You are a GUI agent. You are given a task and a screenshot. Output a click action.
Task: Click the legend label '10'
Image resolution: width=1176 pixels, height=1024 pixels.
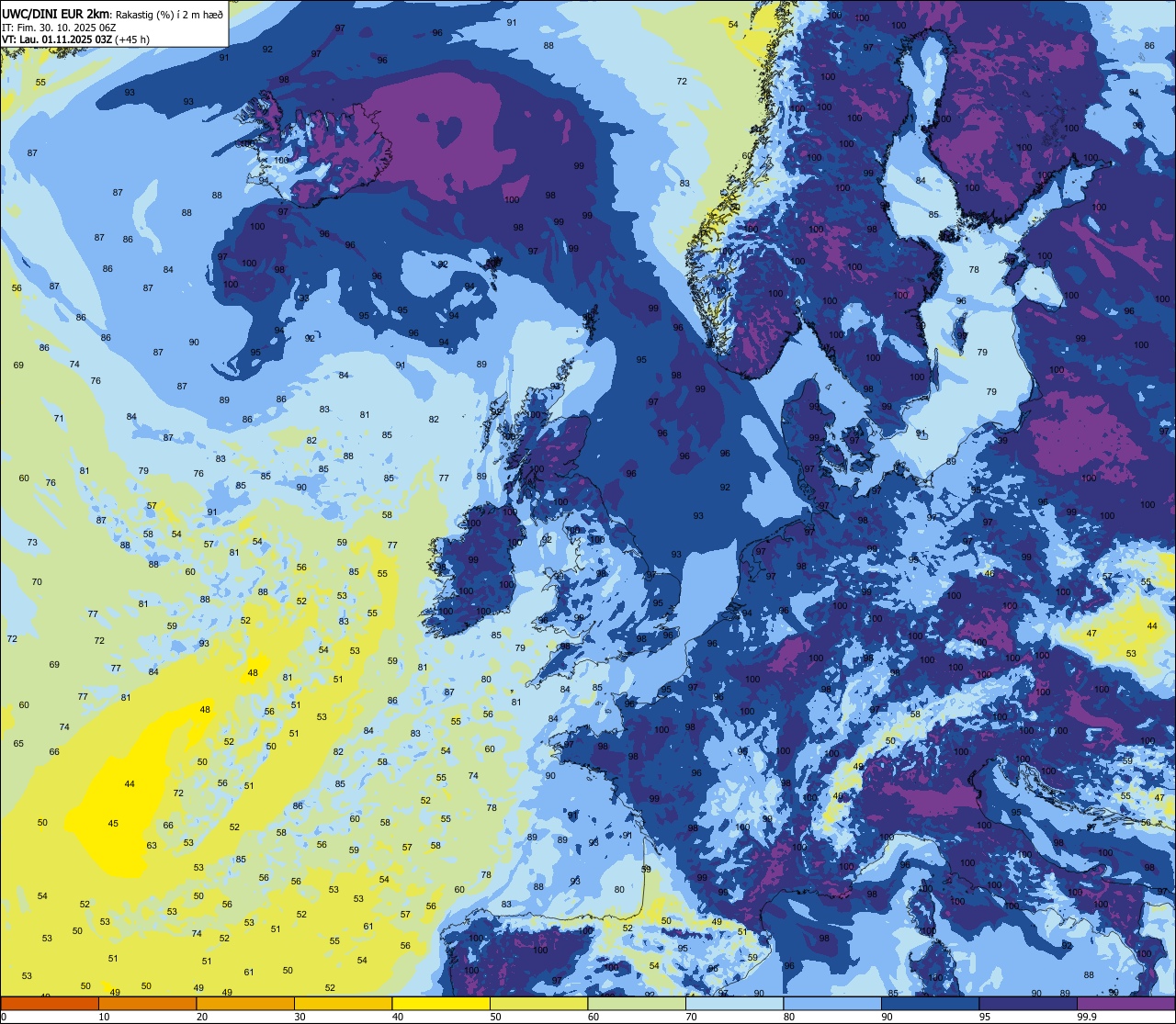tap(104, 1017)
